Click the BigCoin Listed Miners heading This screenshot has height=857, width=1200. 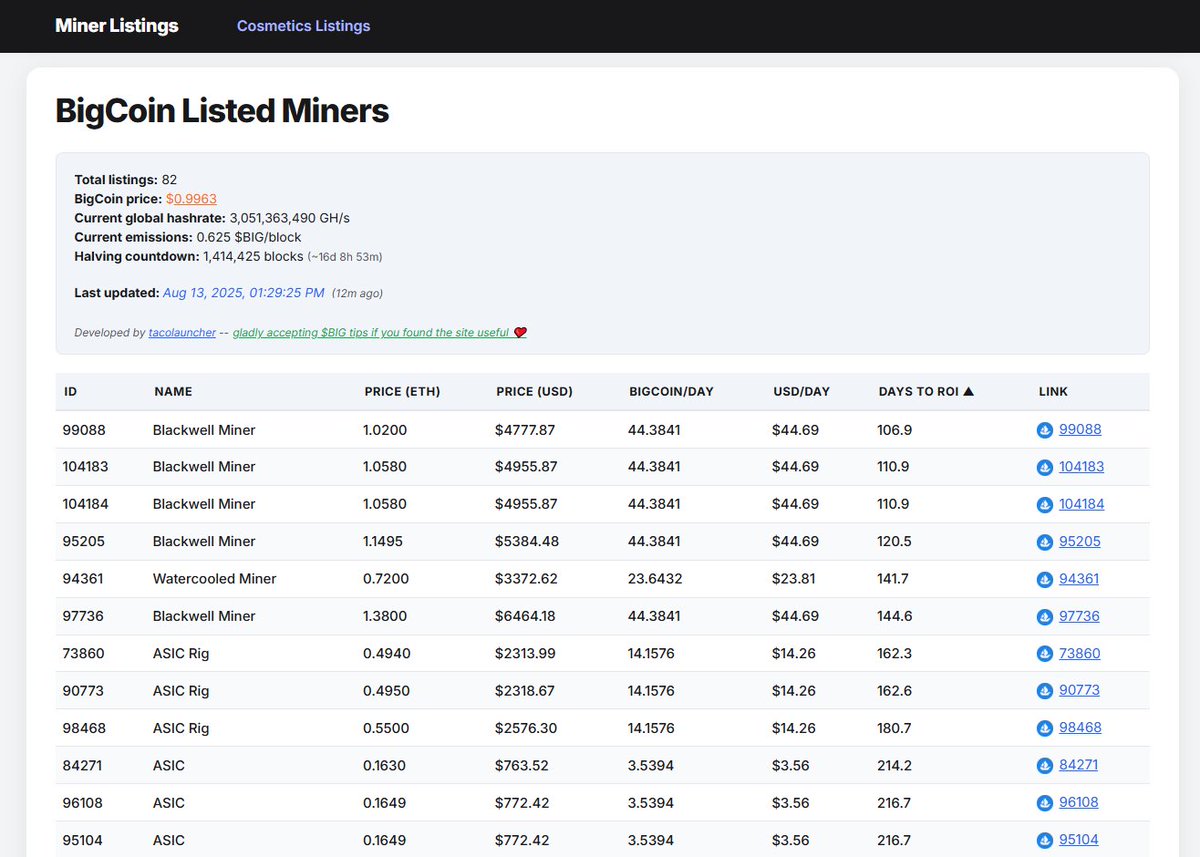(222, 110)
